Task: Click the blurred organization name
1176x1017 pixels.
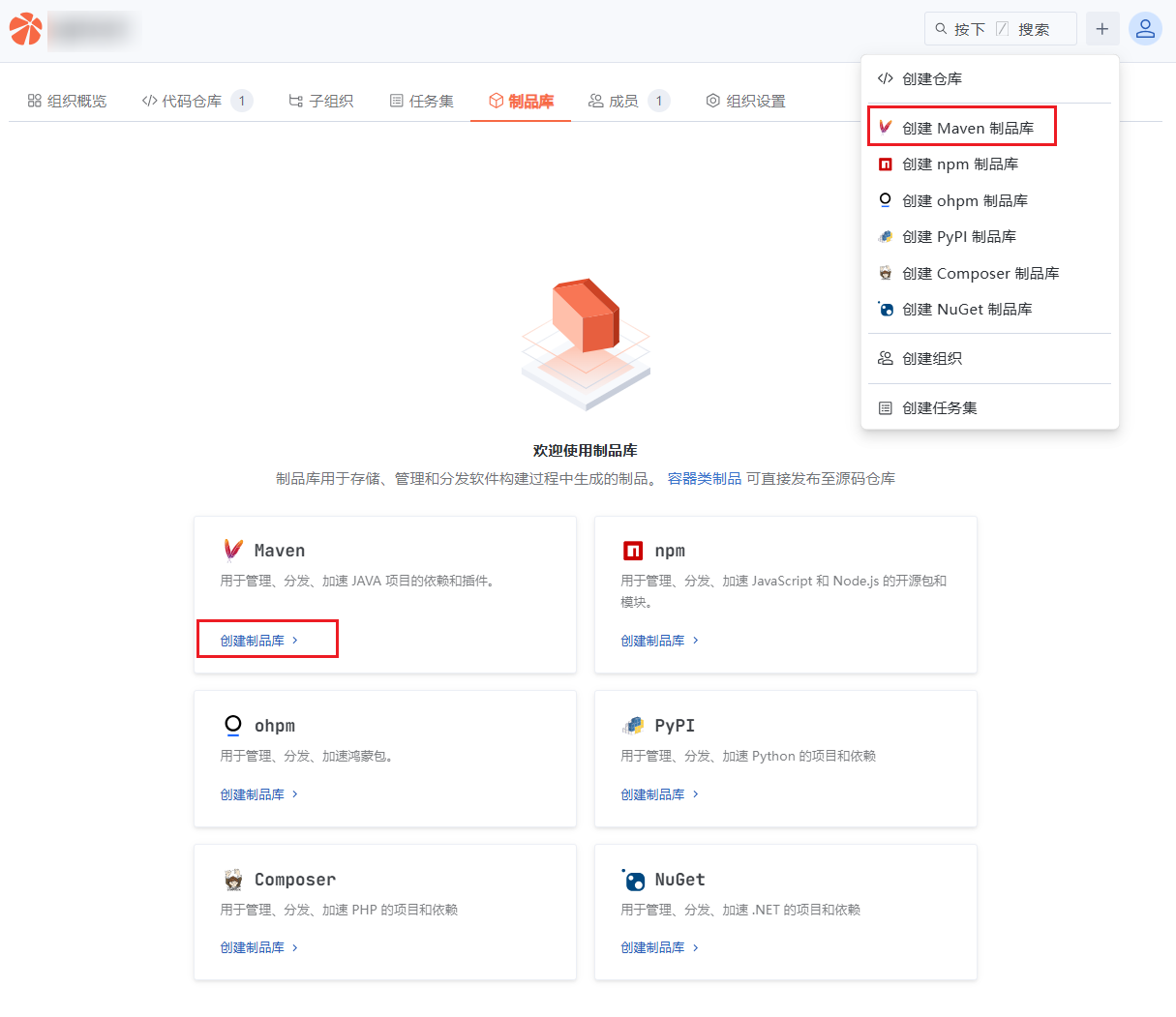Action: (91, 30)
